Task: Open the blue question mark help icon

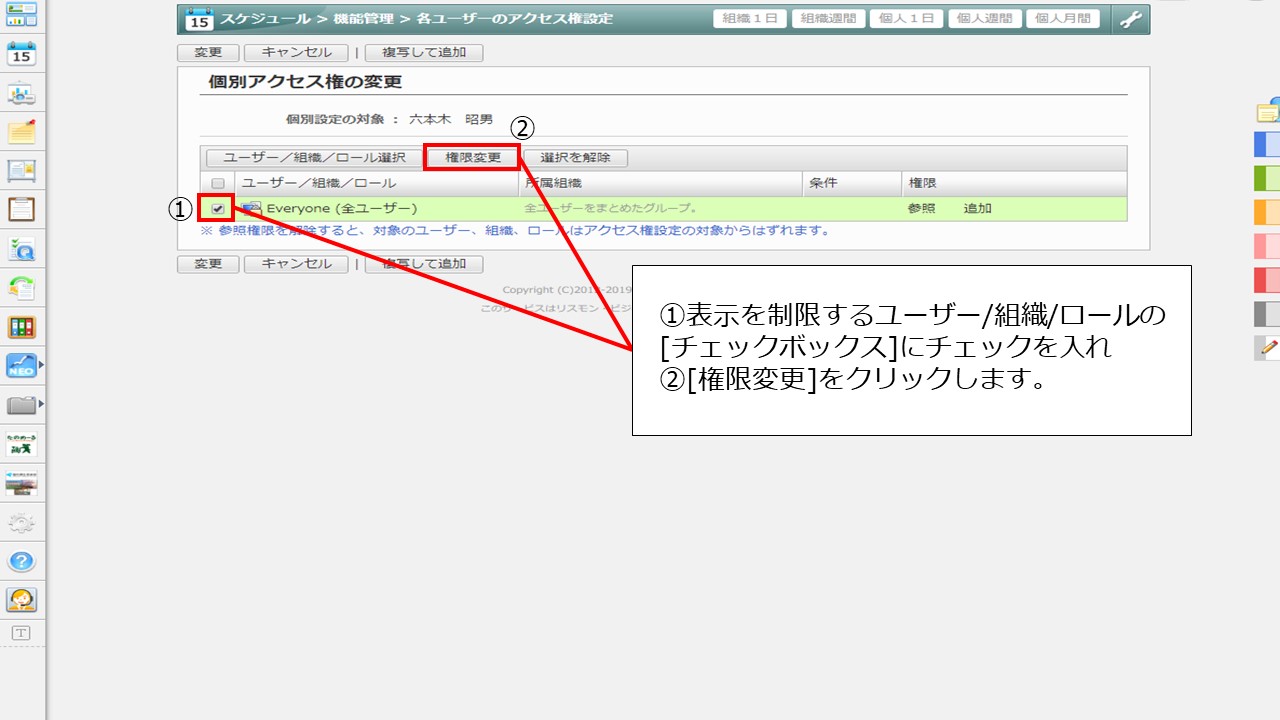Action: click(x=21, y=561)
